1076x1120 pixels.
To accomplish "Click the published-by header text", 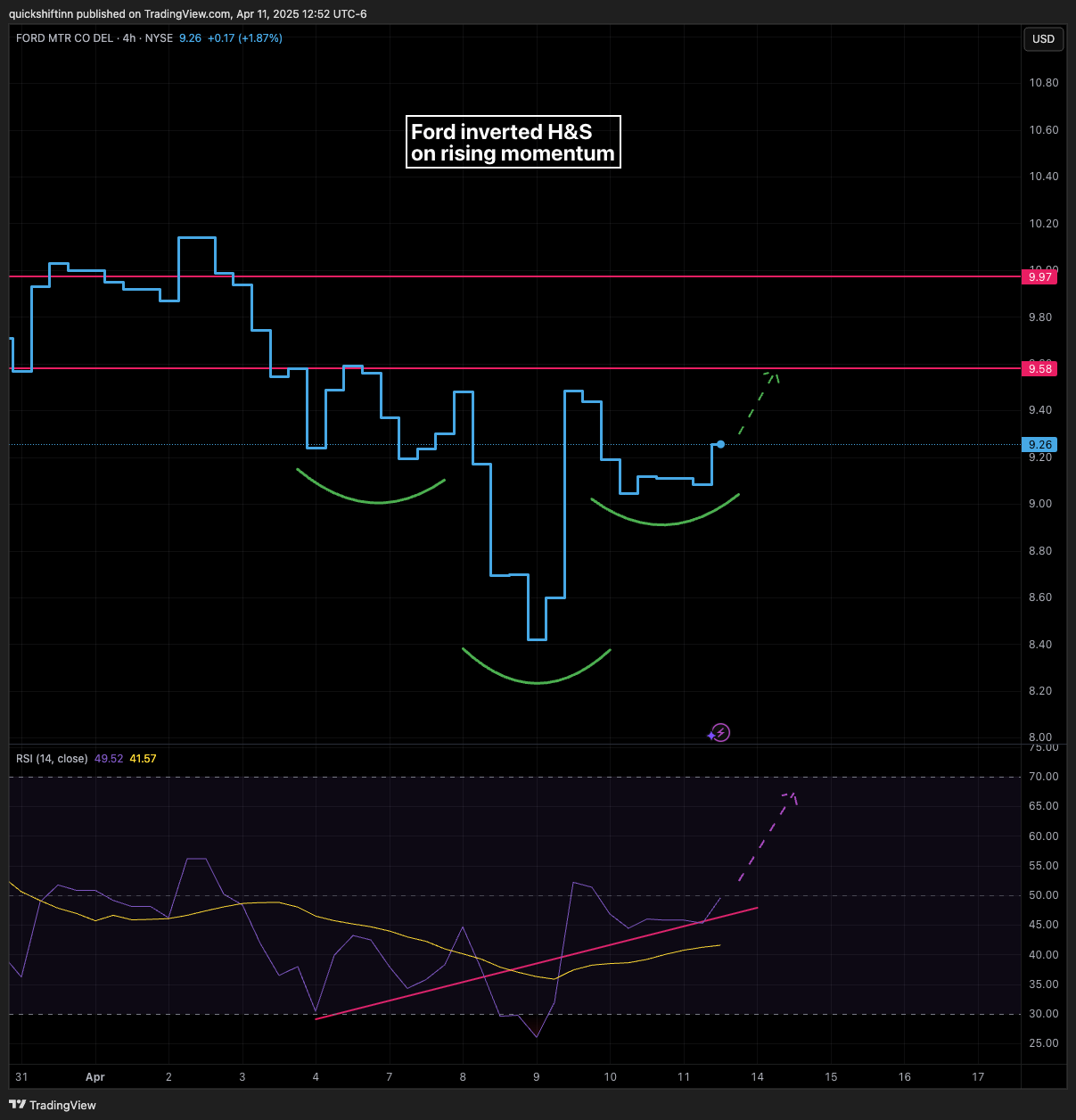I will 187,14.
